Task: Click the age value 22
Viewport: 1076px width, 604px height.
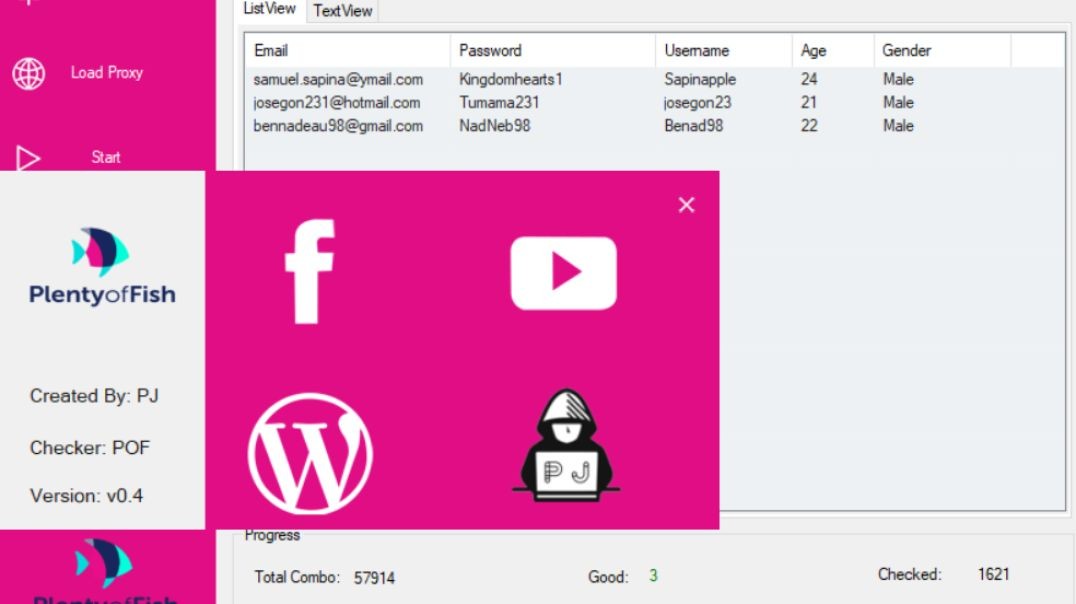Action: [x=809, y=126]
